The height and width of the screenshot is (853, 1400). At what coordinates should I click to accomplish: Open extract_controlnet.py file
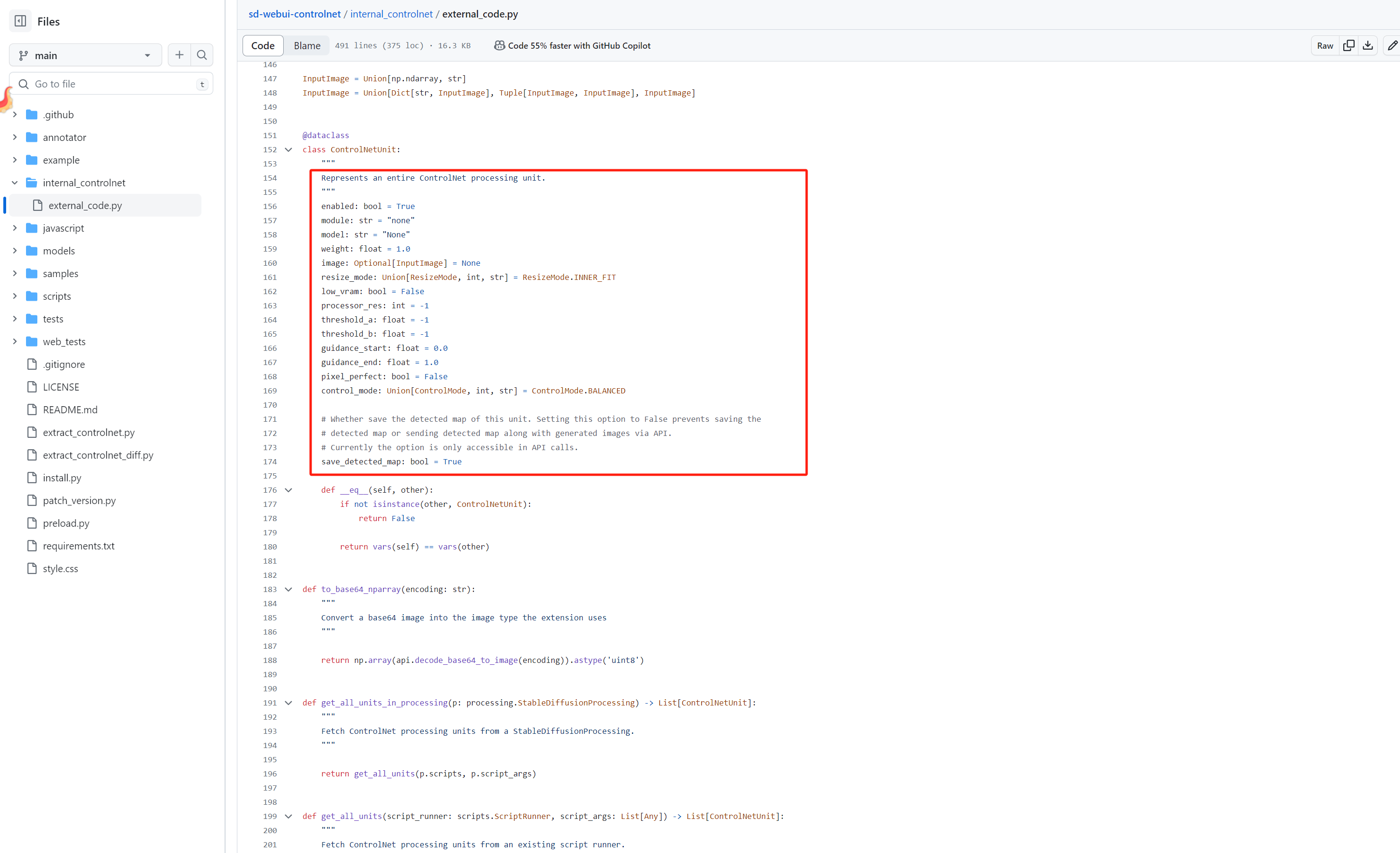pyautogui.click(x=88, y=433)
